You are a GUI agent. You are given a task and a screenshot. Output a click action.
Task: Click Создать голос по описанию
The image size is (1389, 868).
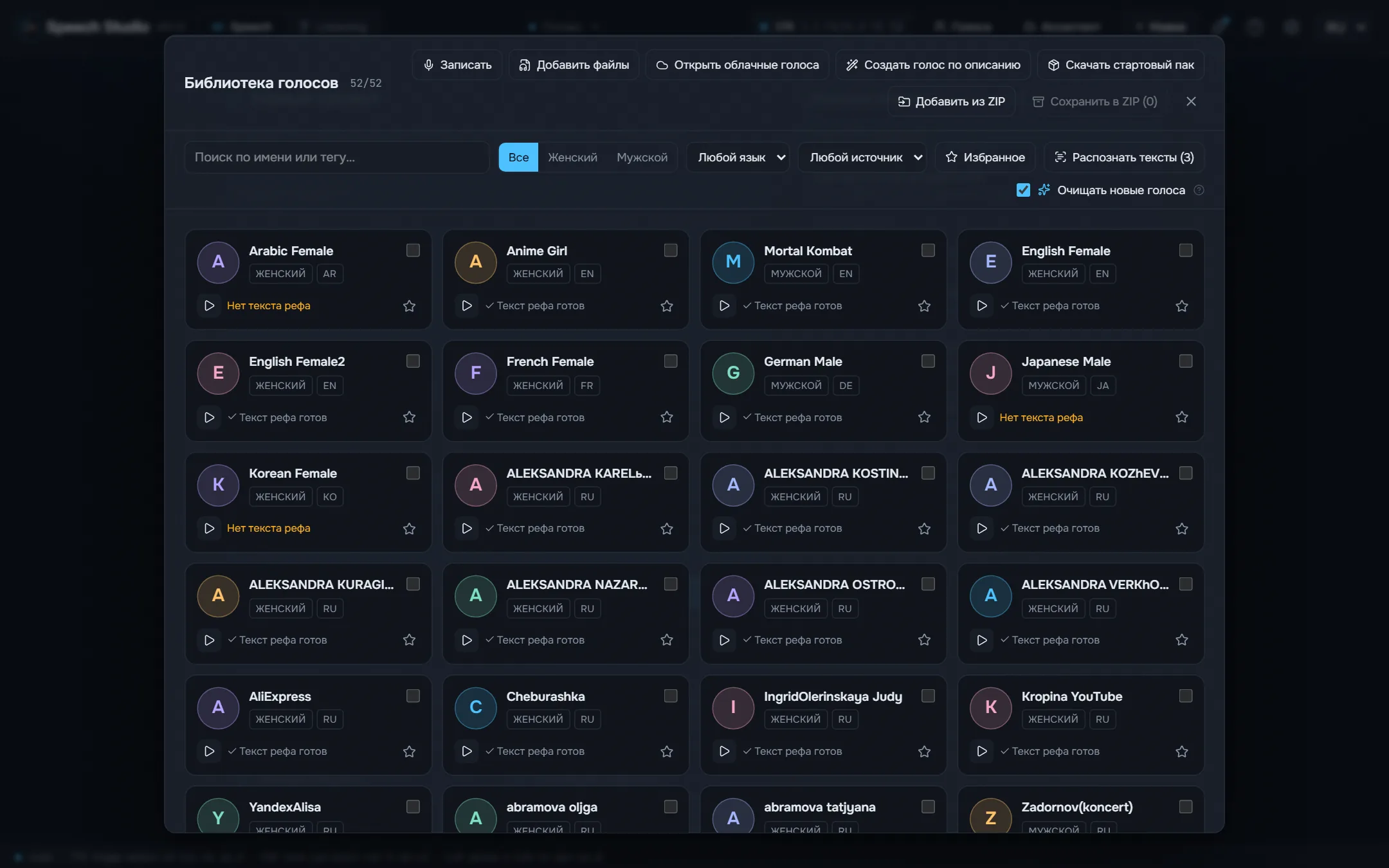click(x=933, y=65)
